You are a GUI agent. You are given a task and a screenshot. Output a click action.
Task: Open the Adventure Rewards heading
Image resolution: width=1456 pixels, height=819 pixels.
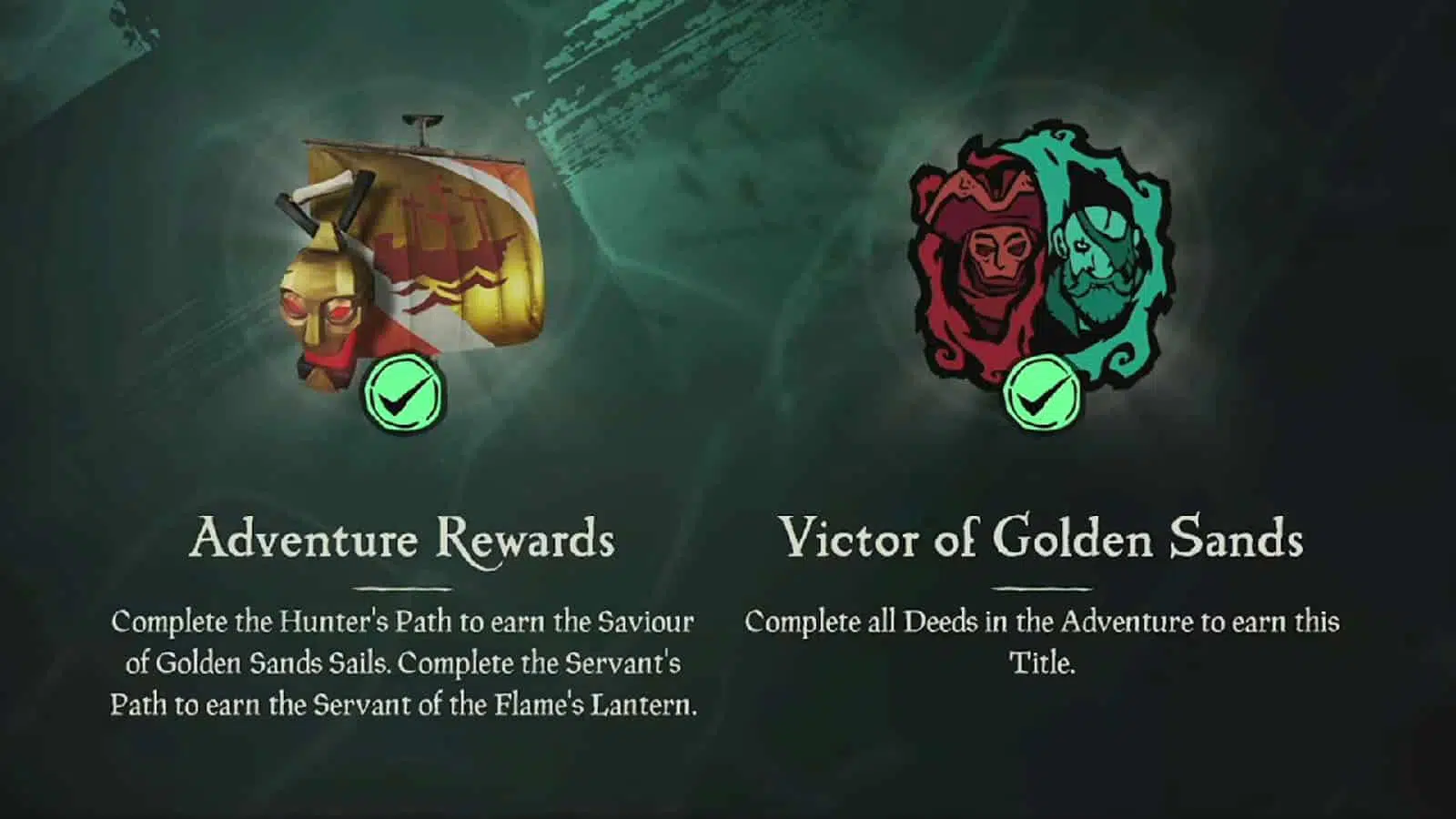pyautogui.click(x=402, y=539)
